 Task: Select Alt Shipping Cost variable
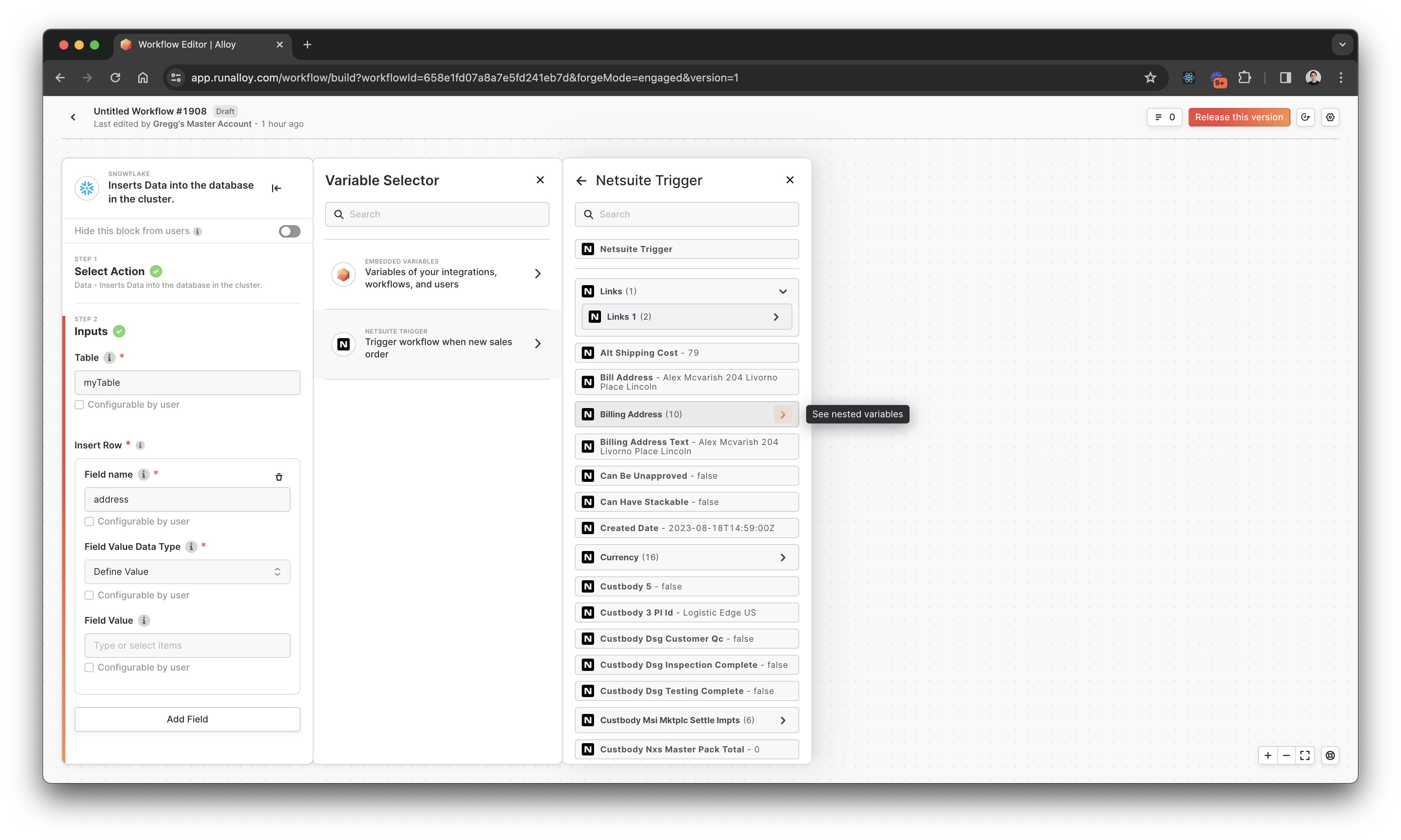pyautogui.click(x=687, y=353)
